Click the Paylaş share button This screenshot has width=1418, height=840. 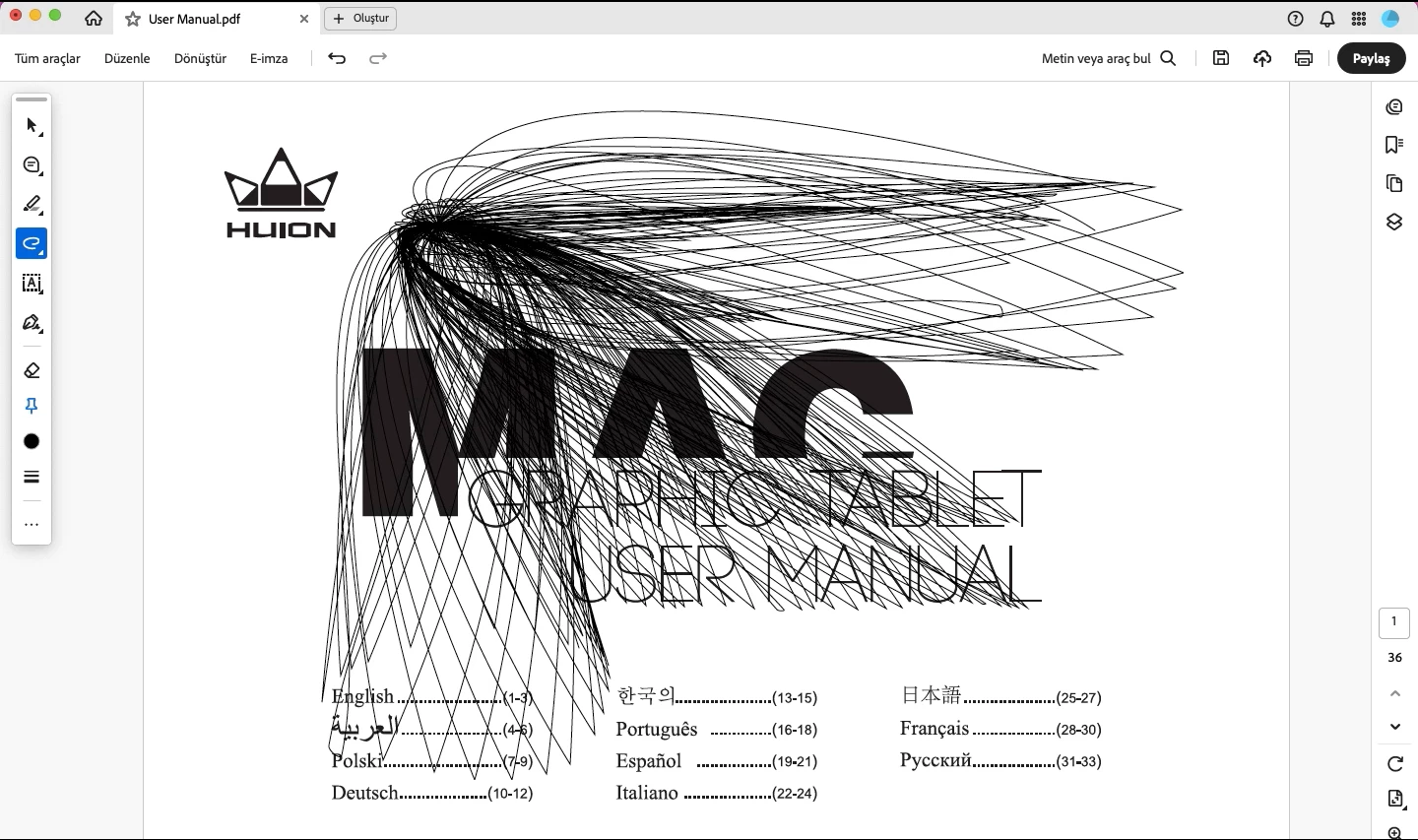click(x=1371, y=58)
